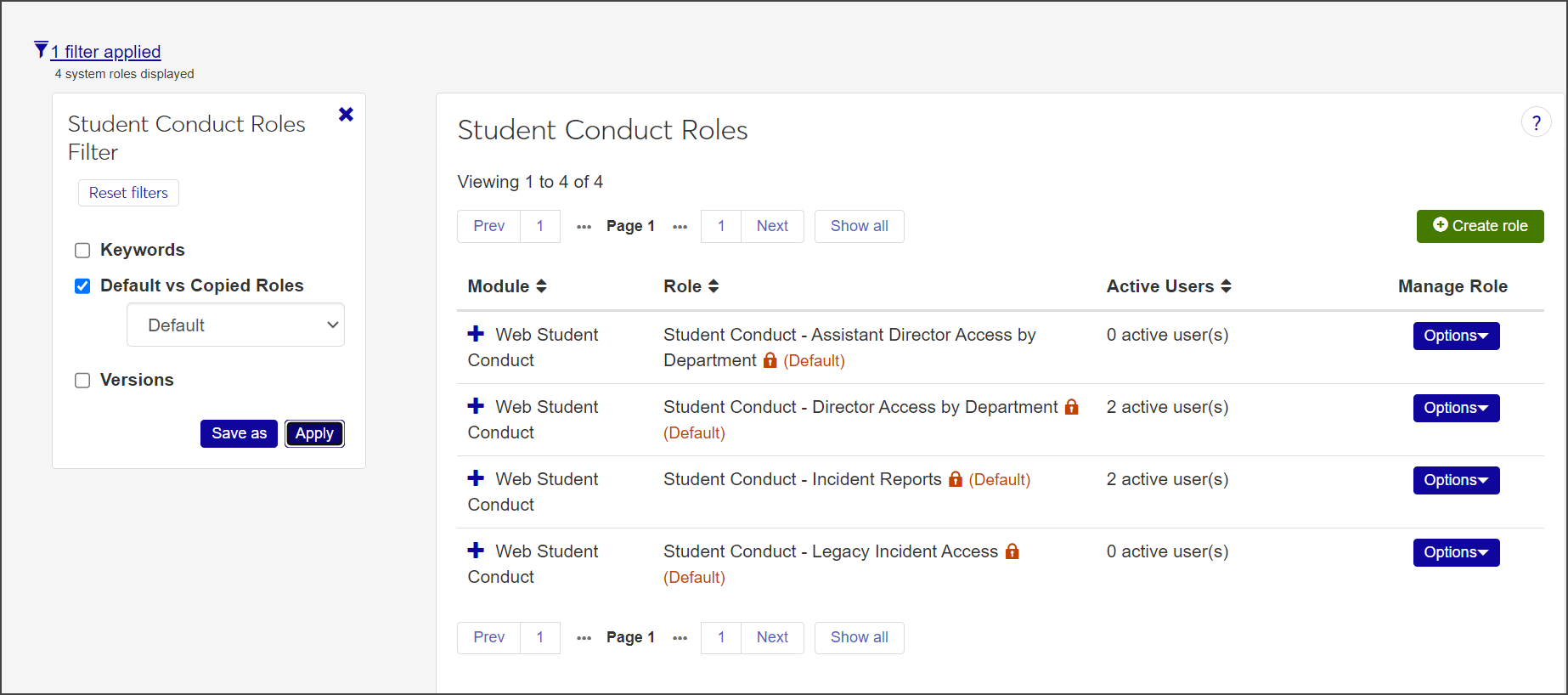Click the Create role button
This screenshot has height=695, width=1568.
click(x=1480, y=226)
